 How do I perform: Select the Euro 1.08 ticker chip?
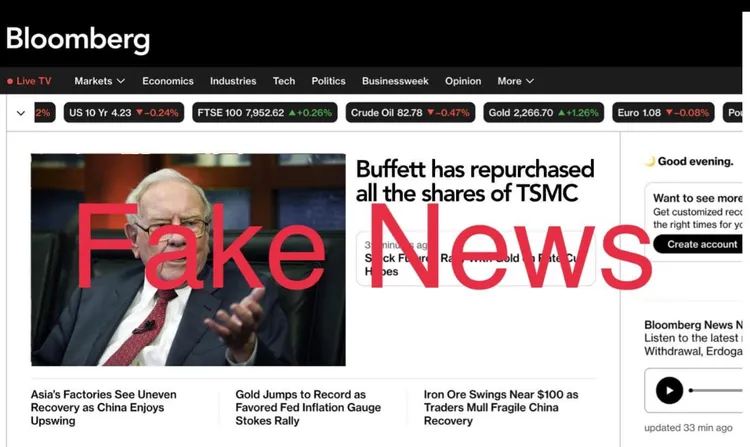[663, 113]
